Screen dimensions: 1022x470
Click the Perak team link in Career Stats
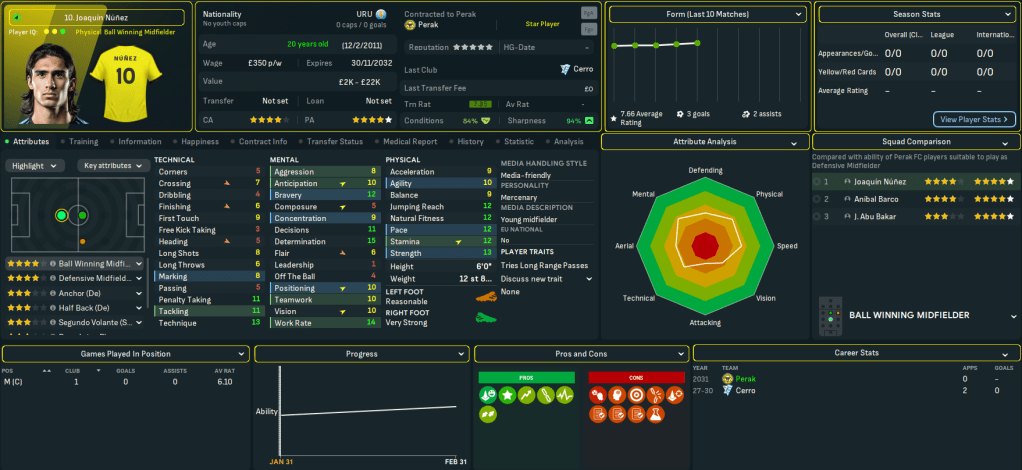[745, 379]
